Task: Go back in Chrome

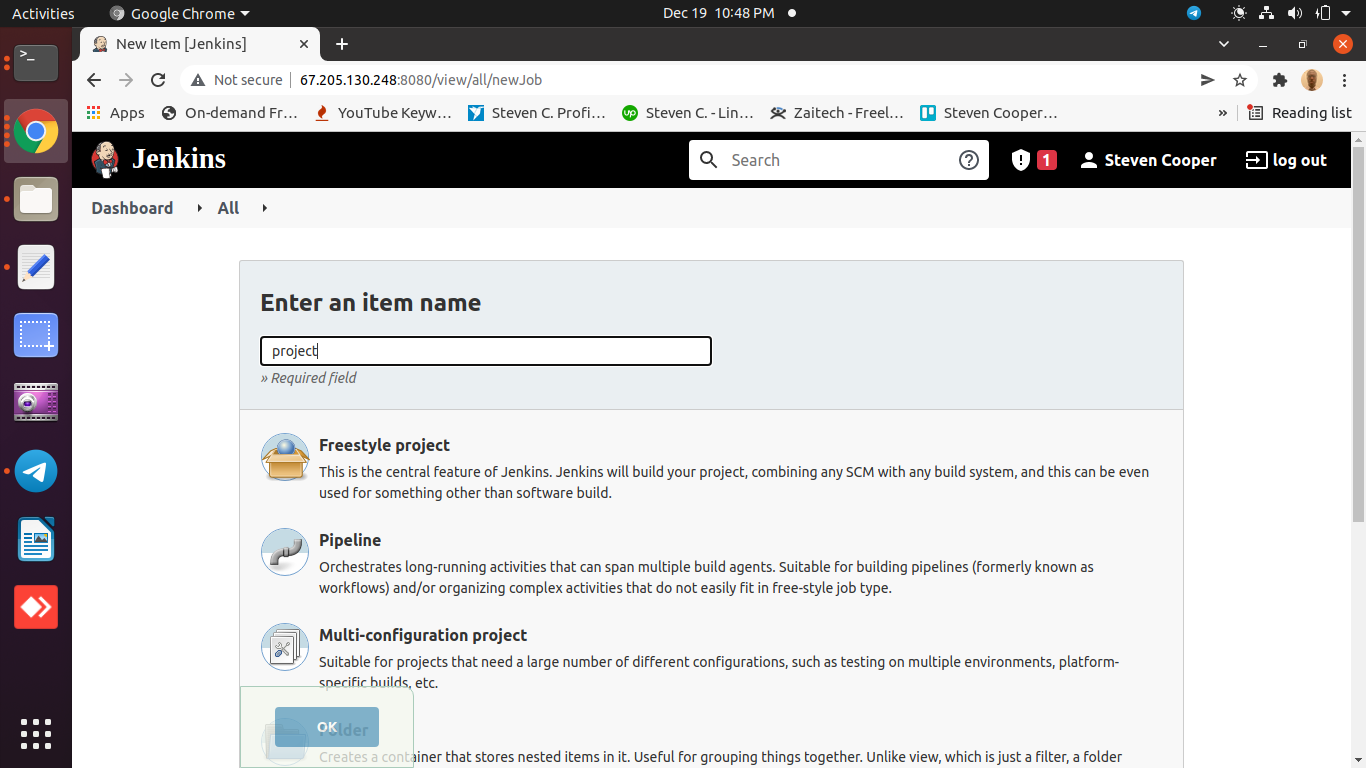Action: coord(94,80)
